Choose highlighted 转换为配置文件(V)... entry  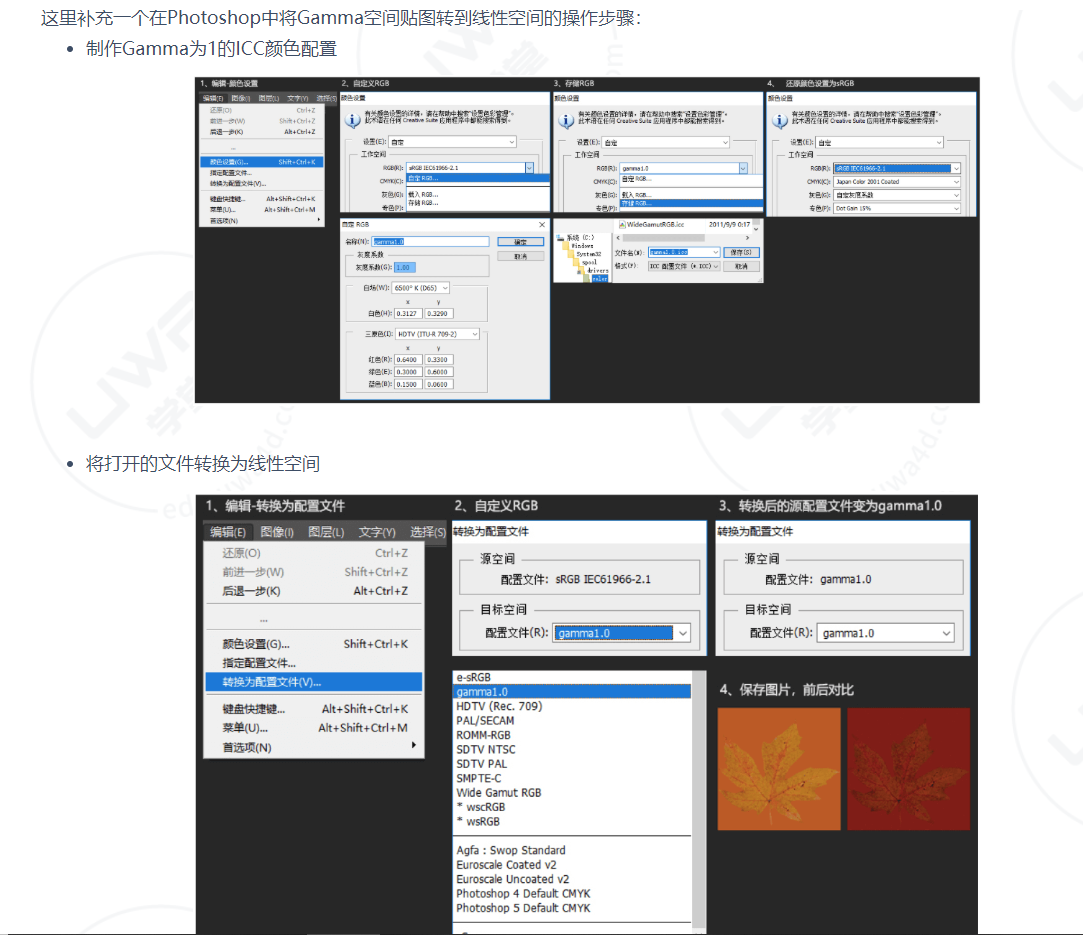314,682
